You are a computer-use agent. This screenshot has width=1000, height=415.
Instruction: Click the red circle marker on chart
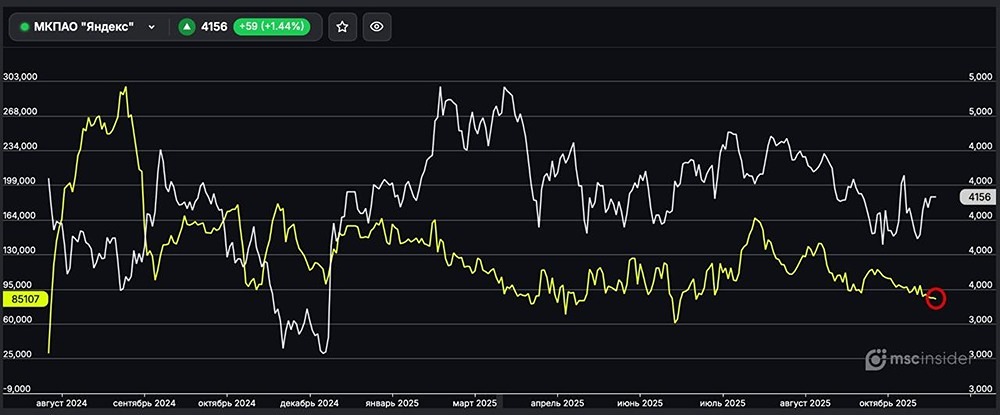pyautogui.click(x=936, y=297)
